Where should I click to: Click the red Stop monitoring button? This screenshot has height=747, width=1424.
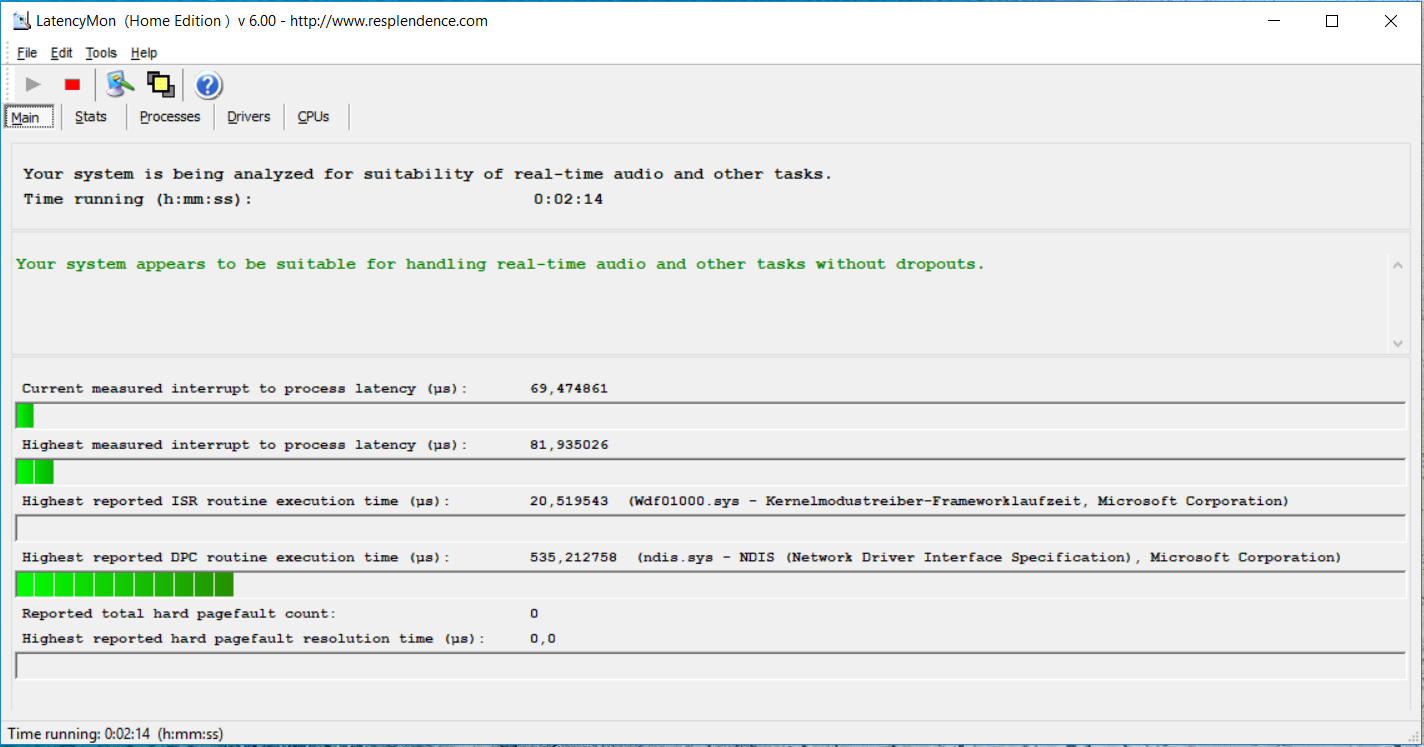click(x=72, y=85)
